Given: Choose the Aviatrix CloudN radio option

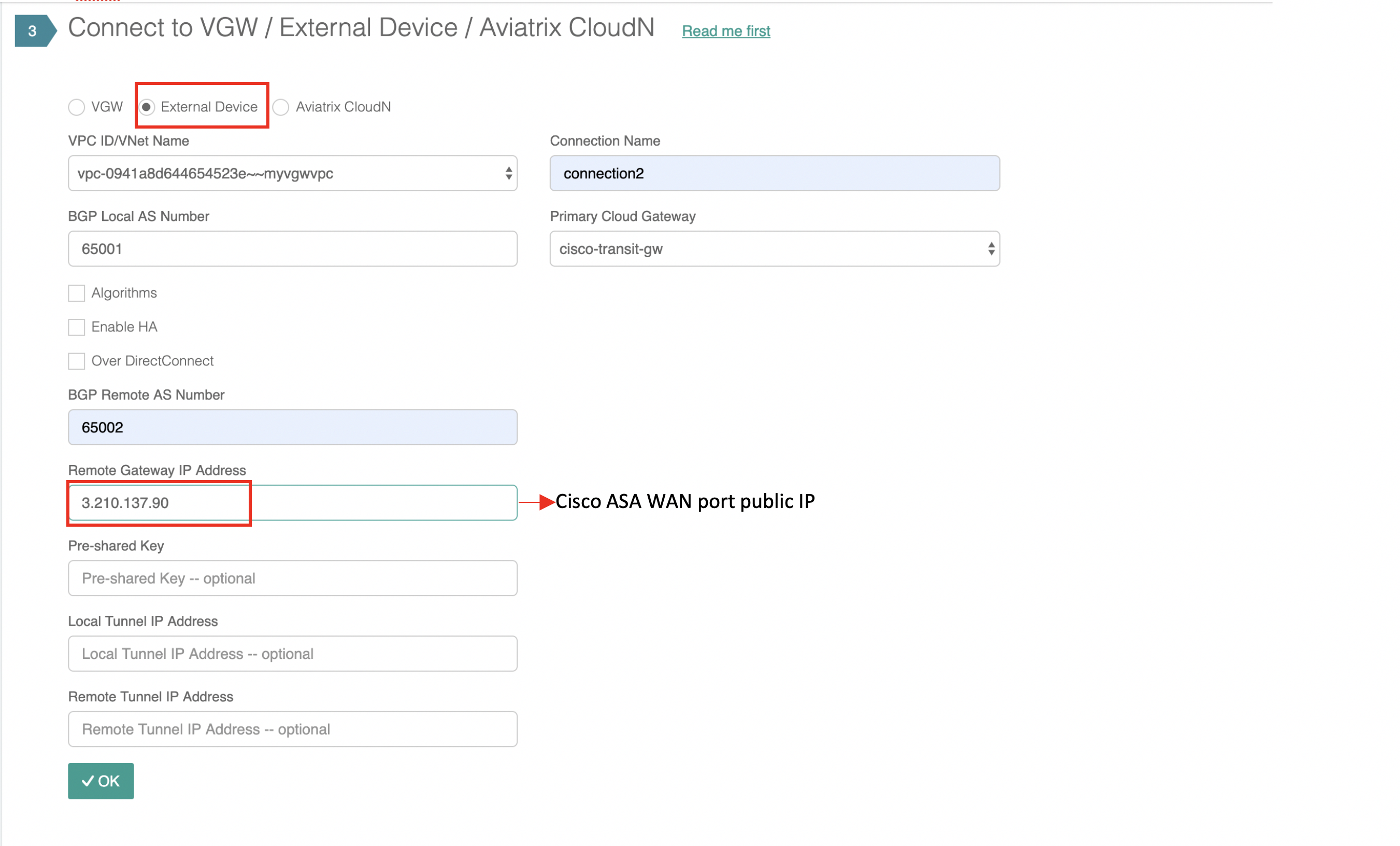Looking at the screenshot, I should [x=281, y=107].
